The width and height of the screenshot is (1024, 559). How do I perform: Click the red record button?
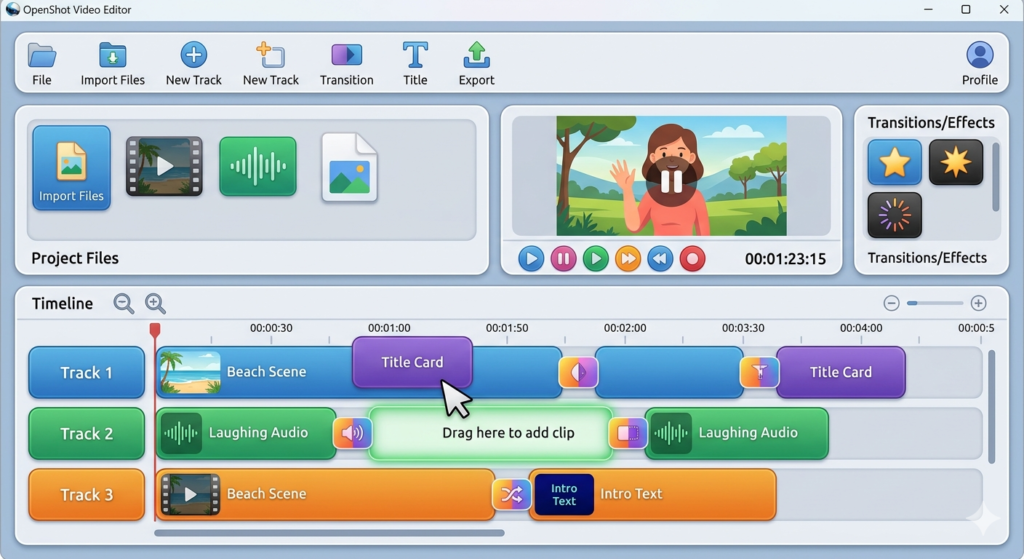tap(692, 259)
